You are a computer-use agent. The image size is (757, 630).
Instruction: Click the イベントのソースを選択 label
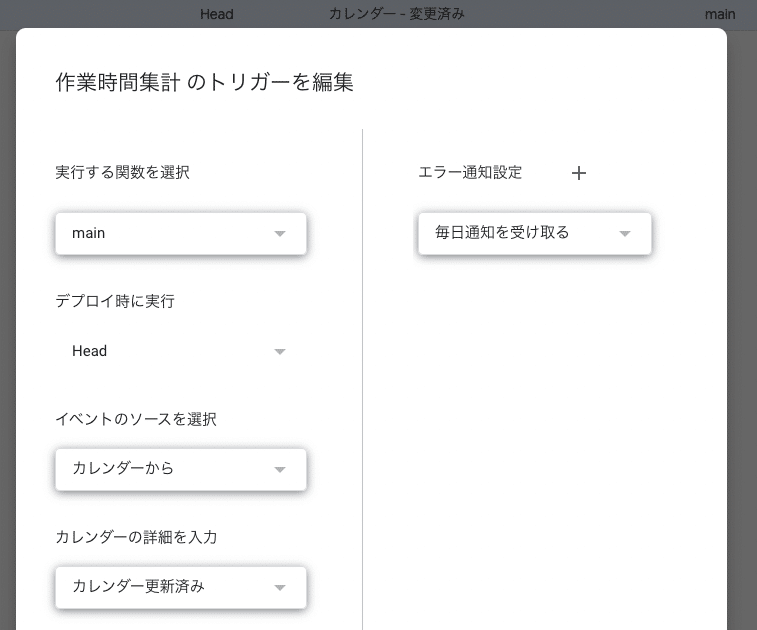[136, 419]
